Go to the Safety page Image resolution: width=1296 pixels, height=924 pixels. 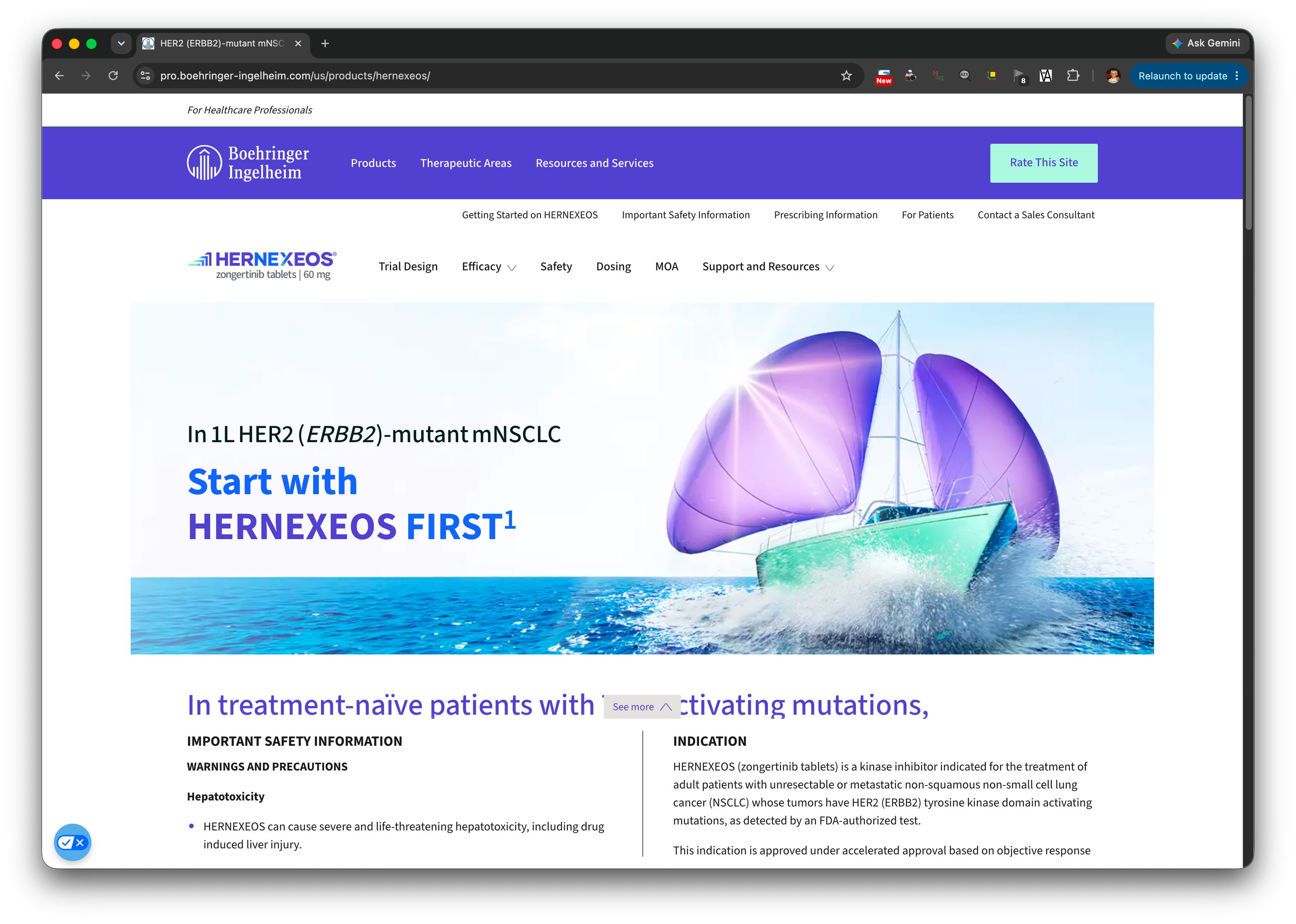tap(556, 267)
